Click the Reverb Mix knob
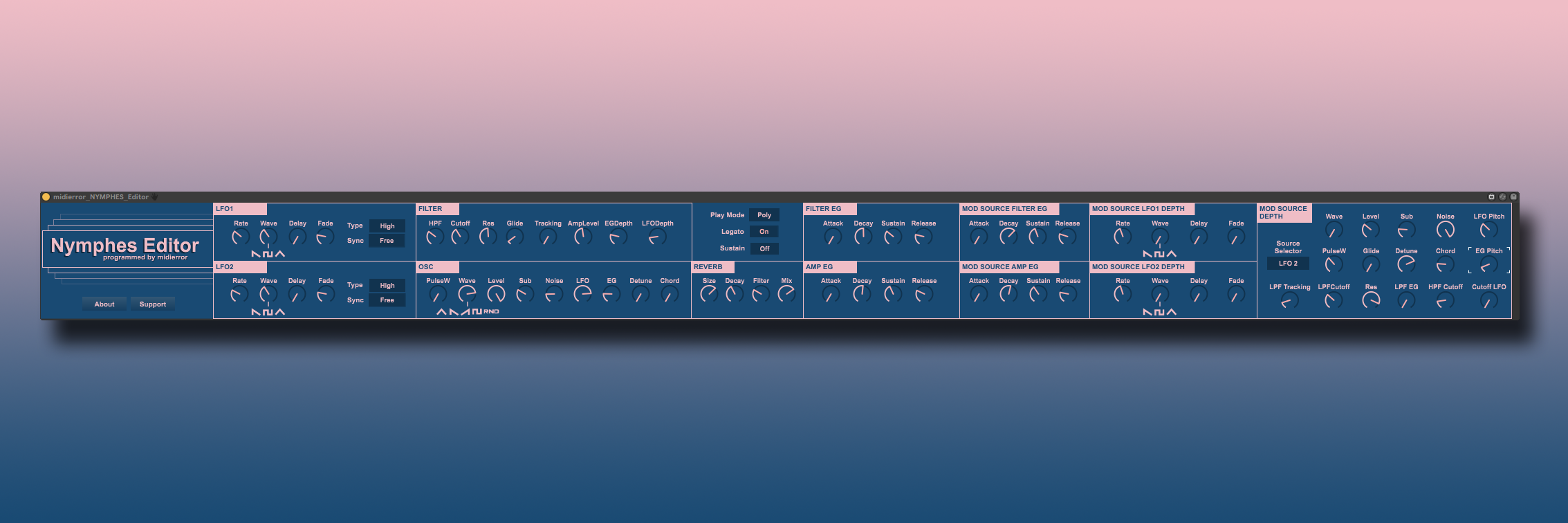The height and width of the screenshot is (523, 1568). point(786,294)
